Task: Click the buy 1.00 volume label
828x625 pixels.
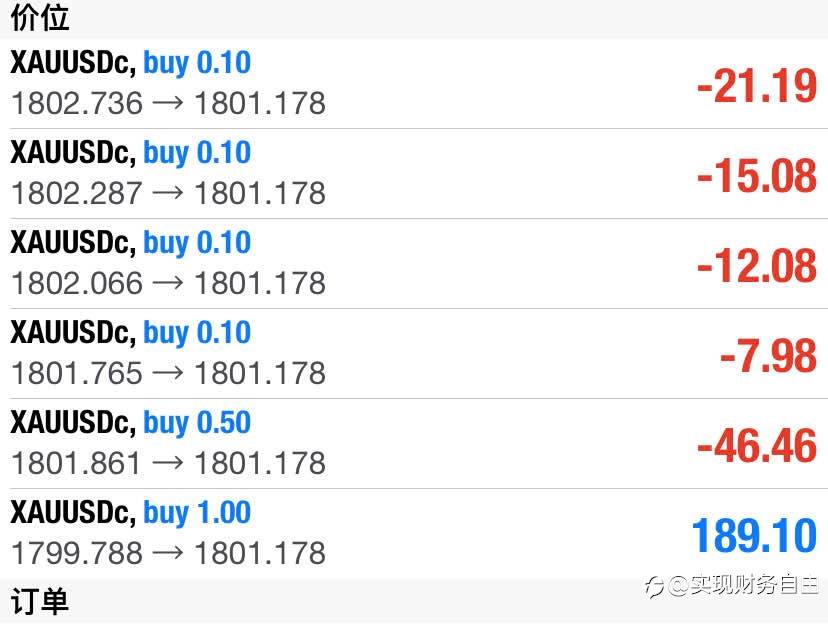Action: [x=197, y=513]
